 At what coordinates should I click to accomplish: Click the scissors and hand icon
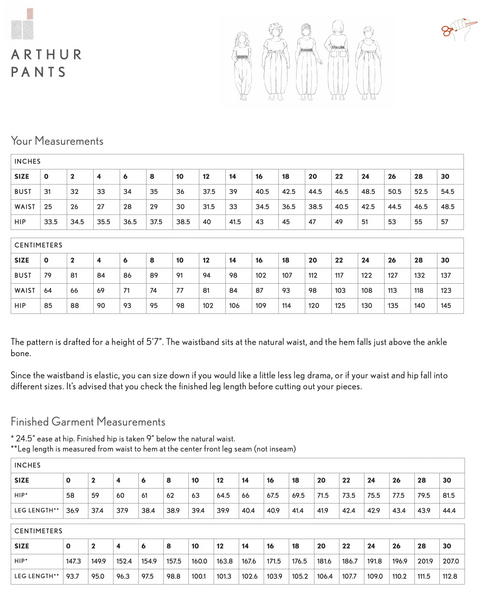pos(459,29)
